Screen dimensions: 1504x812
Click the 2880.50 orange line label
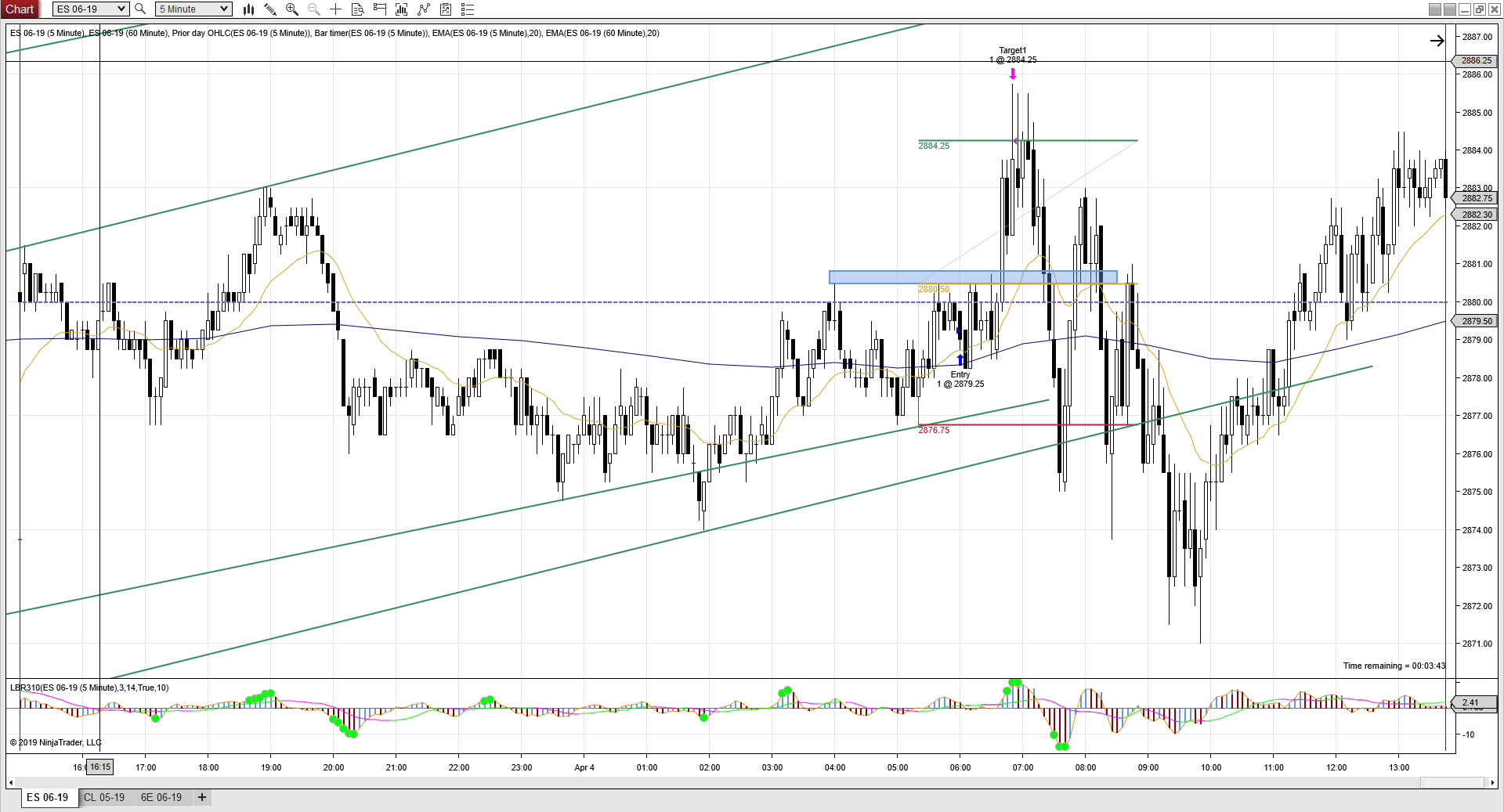934,289
